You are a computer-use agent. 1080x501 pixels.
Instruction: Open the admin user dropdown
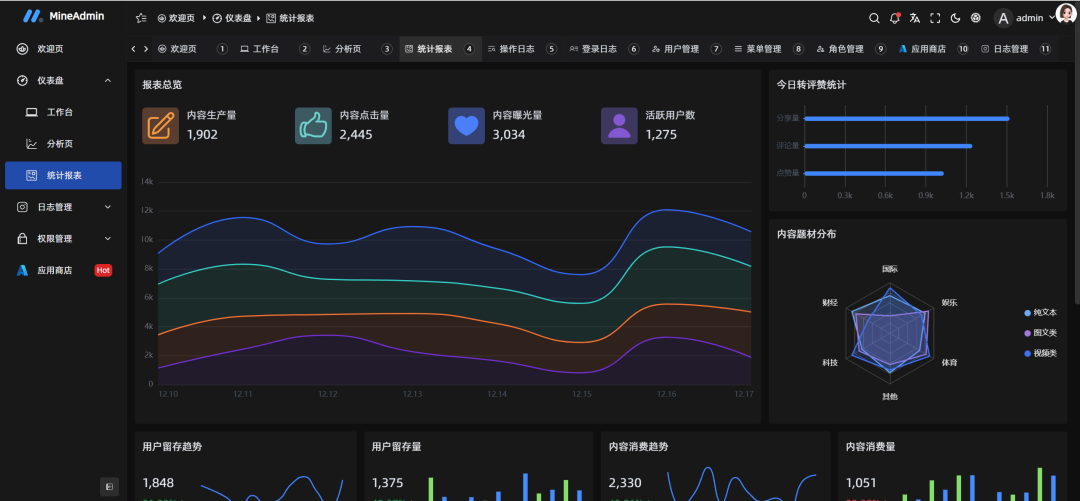[x=1027, y=18]
